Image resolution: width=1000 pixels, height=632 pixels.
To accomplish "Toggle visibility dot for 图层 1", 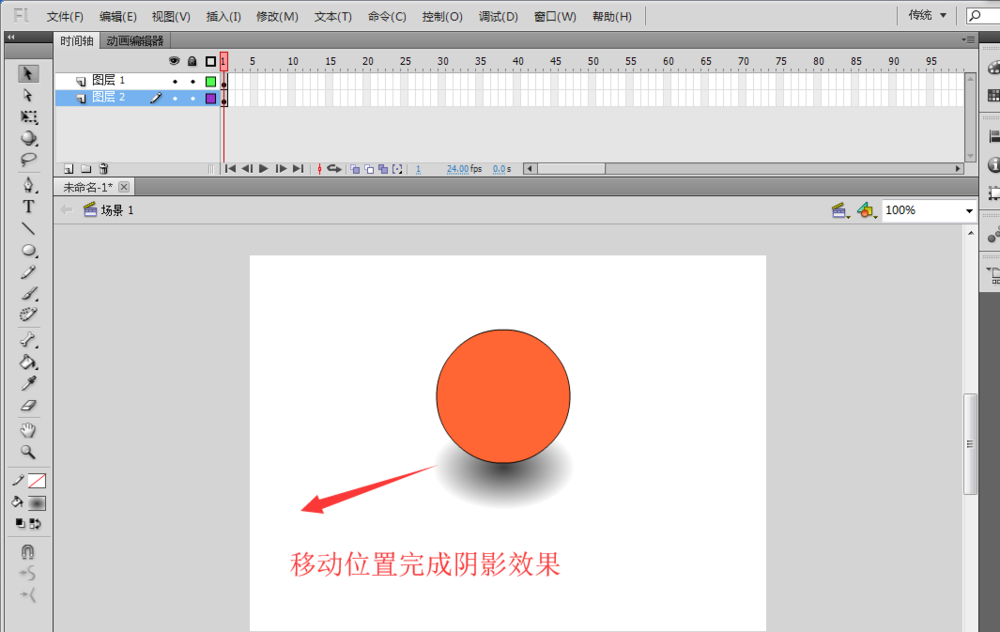I will coord(175,82).
